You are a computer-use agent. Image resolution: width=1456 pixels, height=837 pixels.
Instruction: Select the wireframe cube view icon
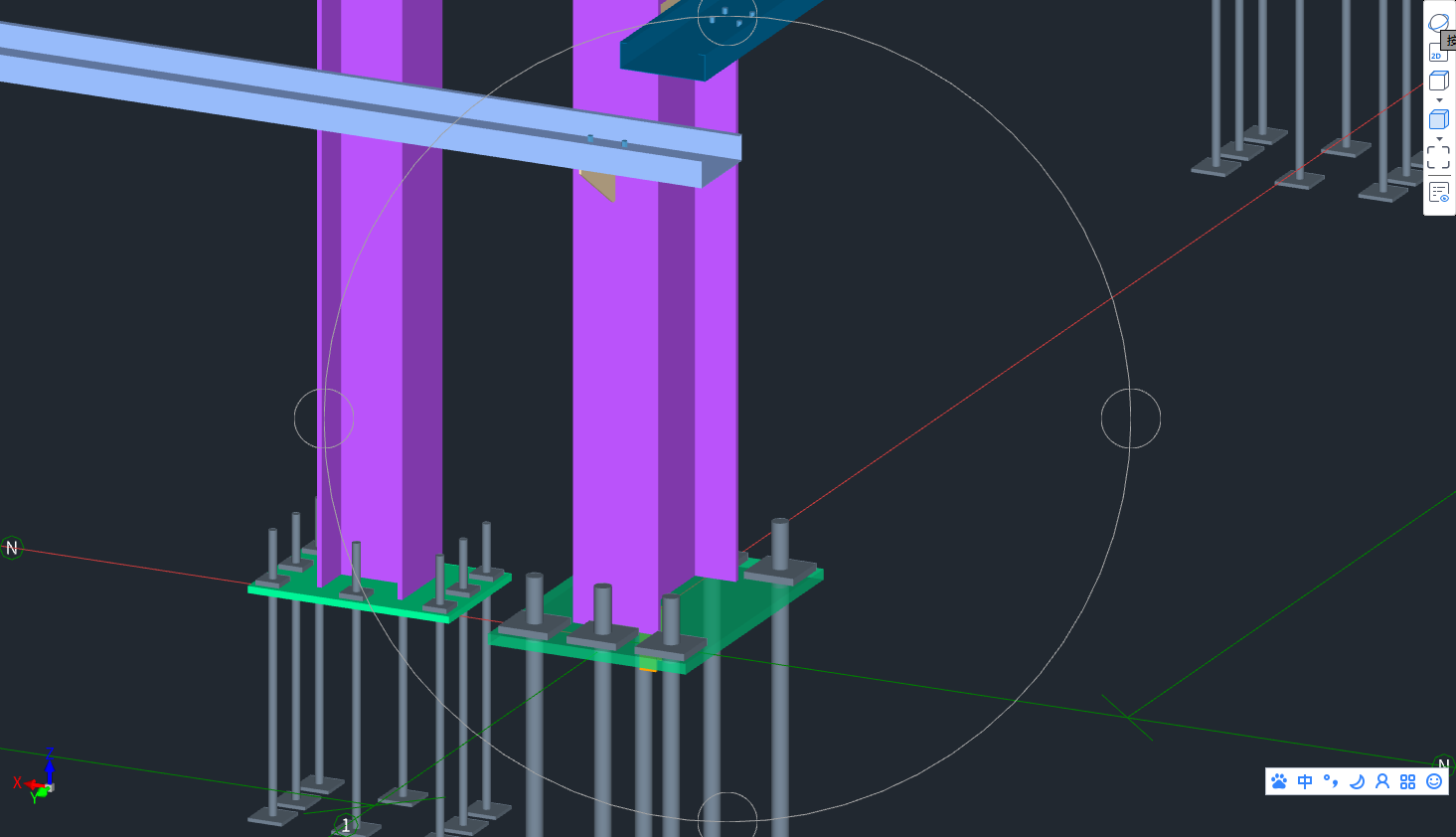pyautogui.click(x=1438, y=81)
